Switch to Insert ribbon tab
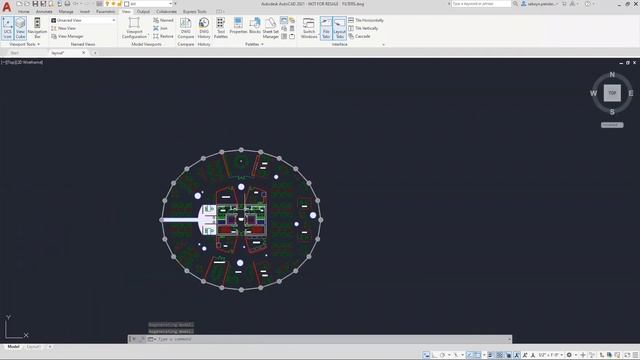 (84, 12)
